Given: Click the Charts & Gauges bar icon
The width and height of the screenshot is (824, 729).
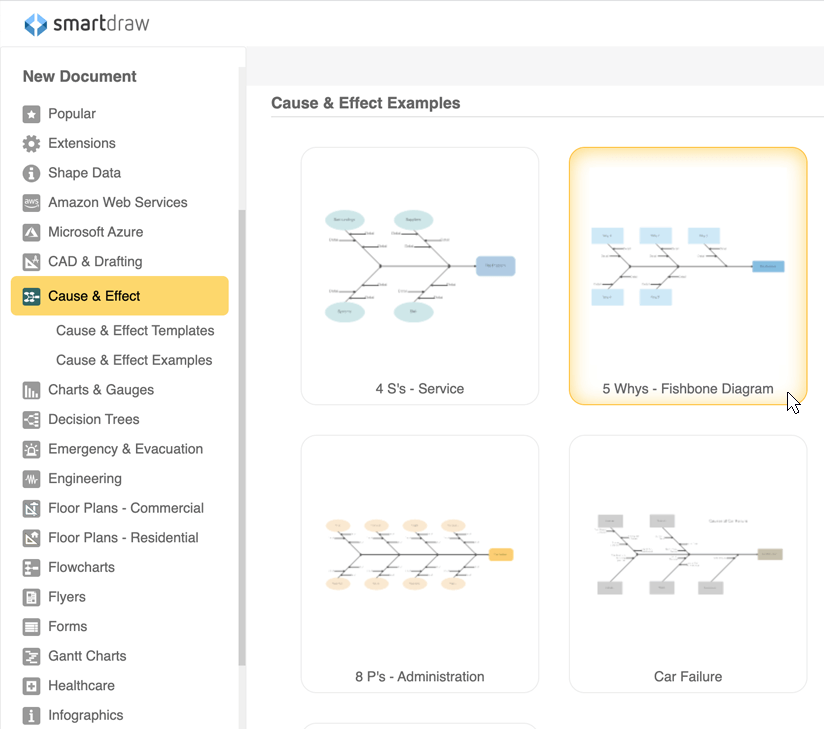Looking at the screenshot, I should 32,390.
